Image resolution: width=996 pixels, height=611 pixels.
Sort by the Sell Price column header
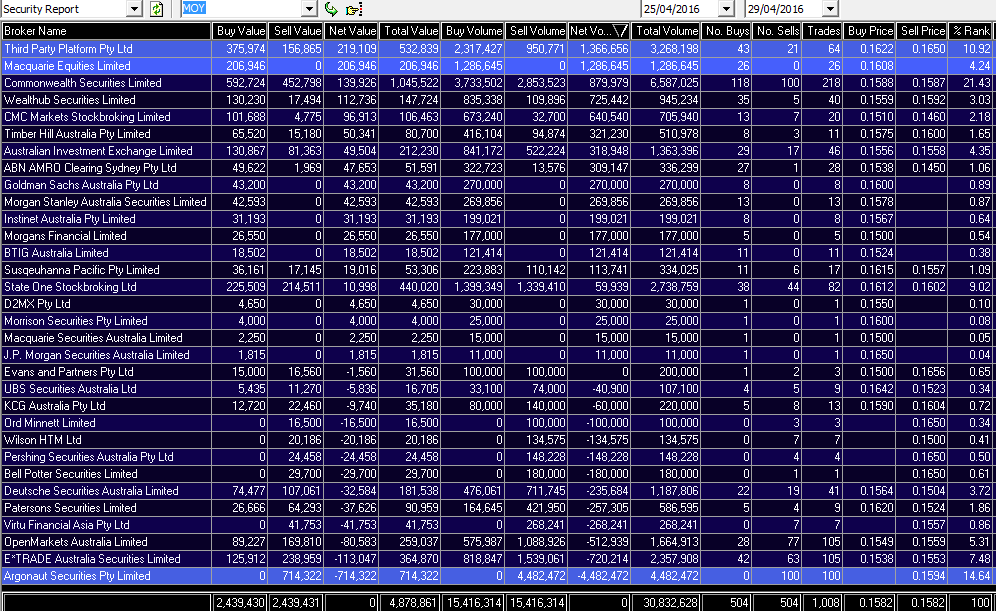[922, 31]
